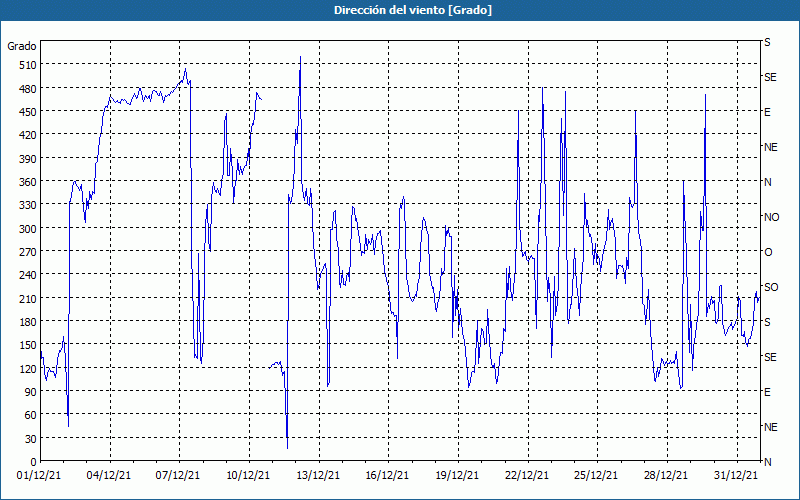Click the 'O' compass label level with 270

(768, 252)
